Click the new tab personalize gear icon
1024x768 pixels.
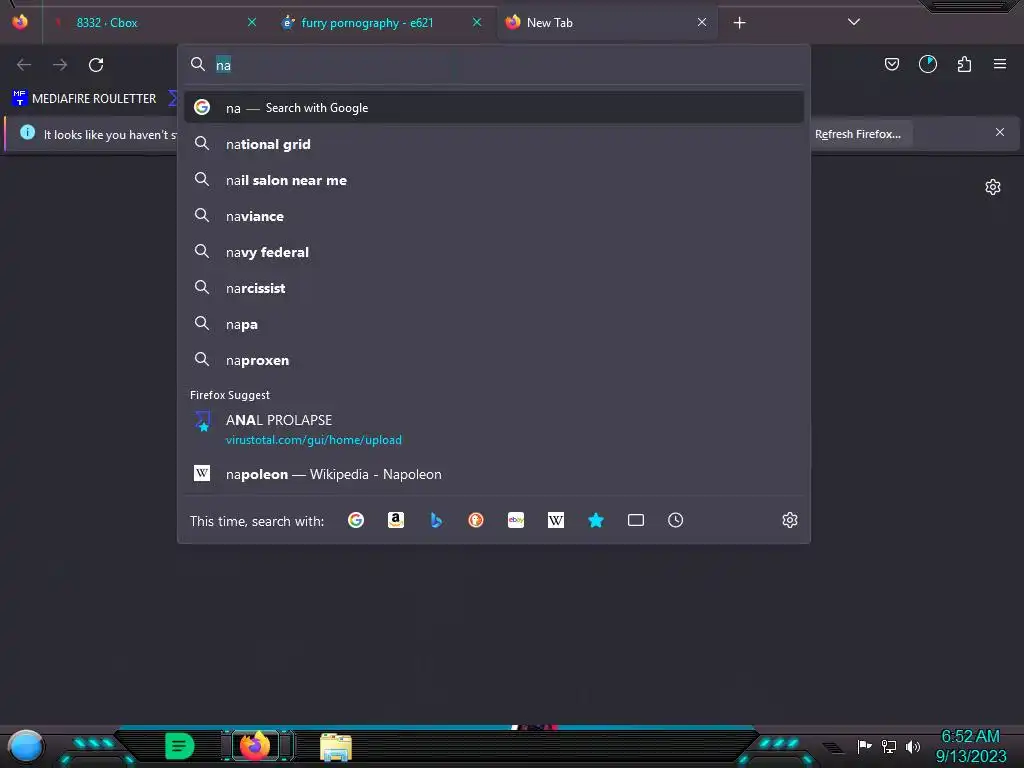(x=993, y=187)
